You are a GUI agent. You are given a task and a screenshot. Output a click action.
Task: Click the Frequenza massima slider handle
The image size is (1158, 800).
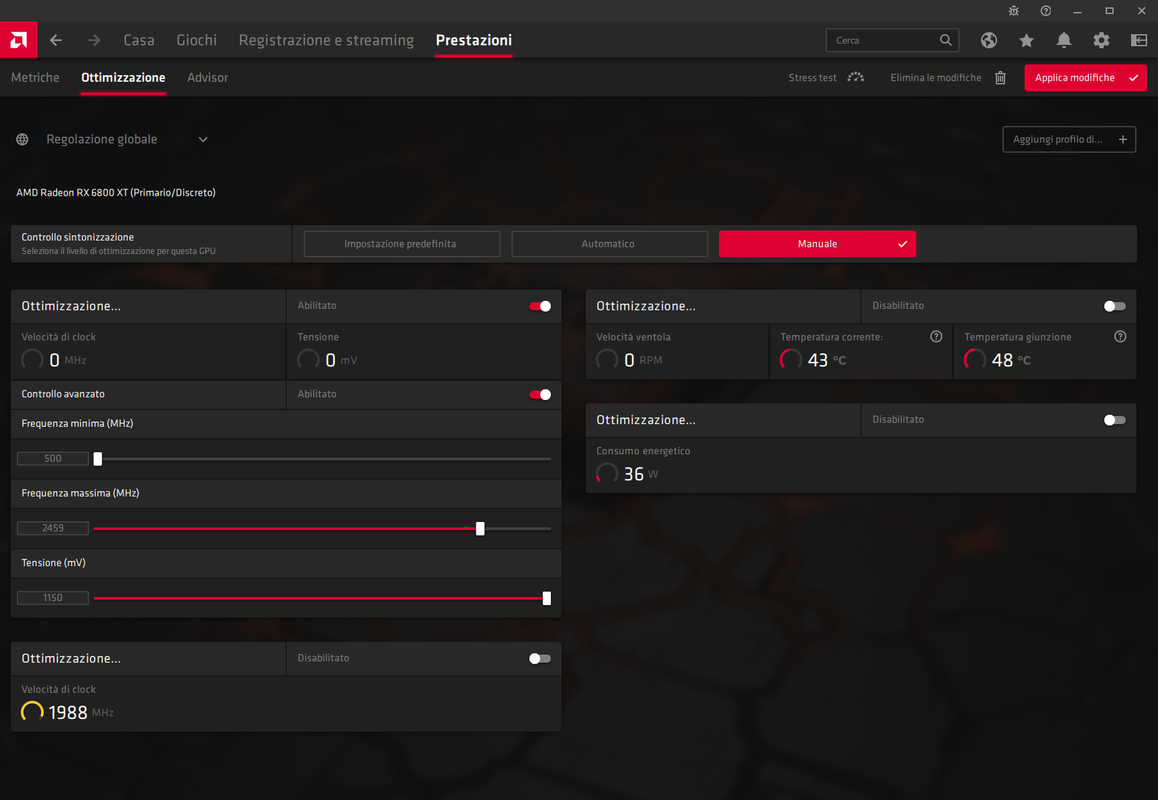[x=480, y=528]
